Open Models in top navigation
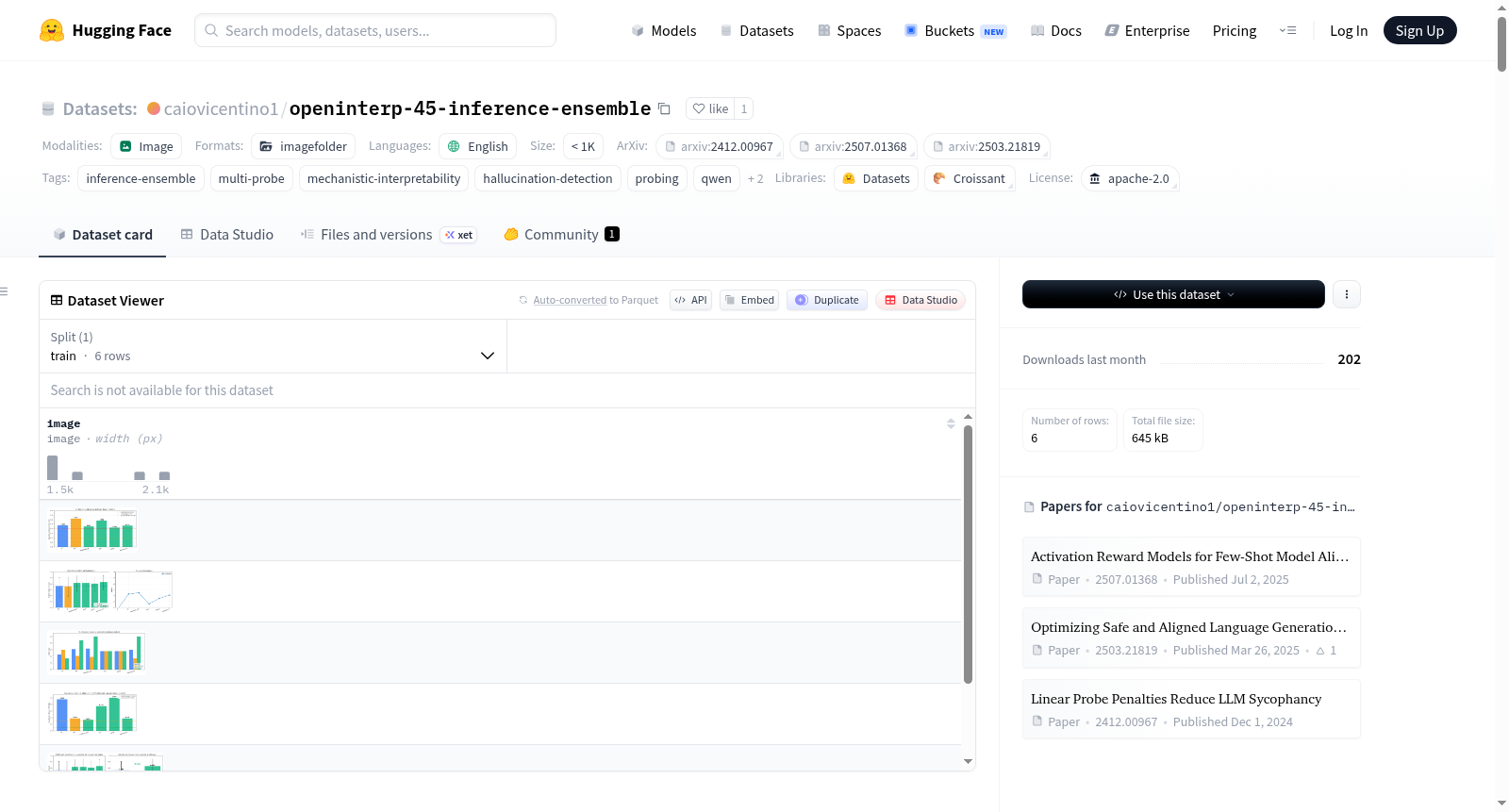1509x812 pixels. pos(664,30)
